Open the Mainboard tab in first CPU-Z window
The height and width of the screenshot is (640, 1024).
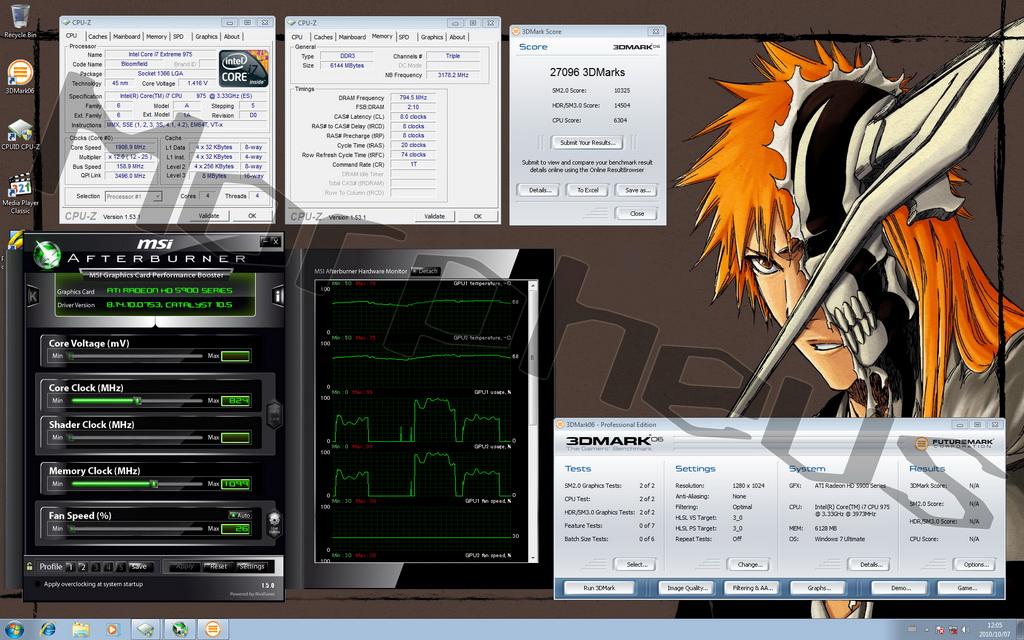[126, 37]
